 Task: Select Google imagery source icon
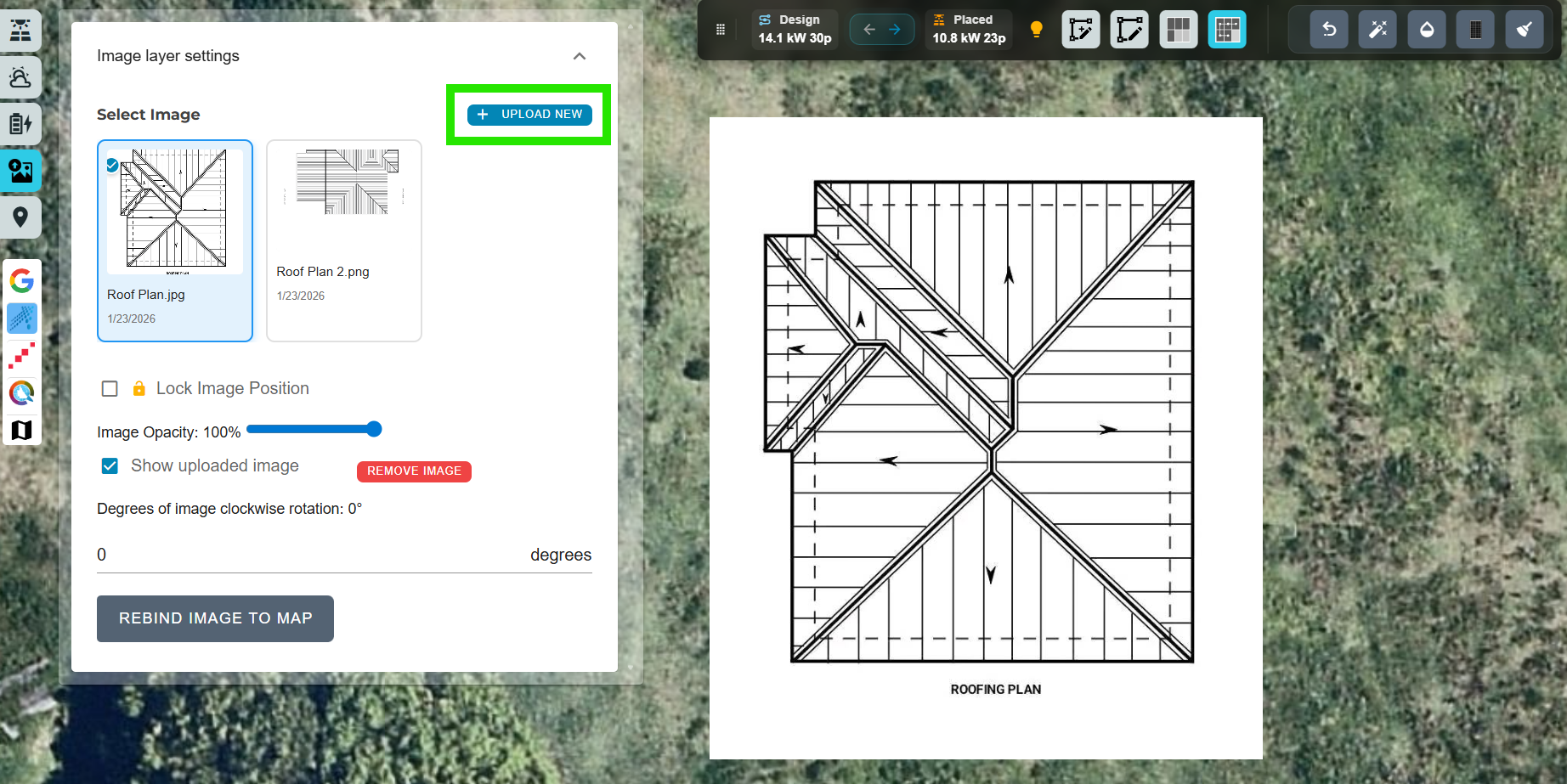tap(22, 280)
